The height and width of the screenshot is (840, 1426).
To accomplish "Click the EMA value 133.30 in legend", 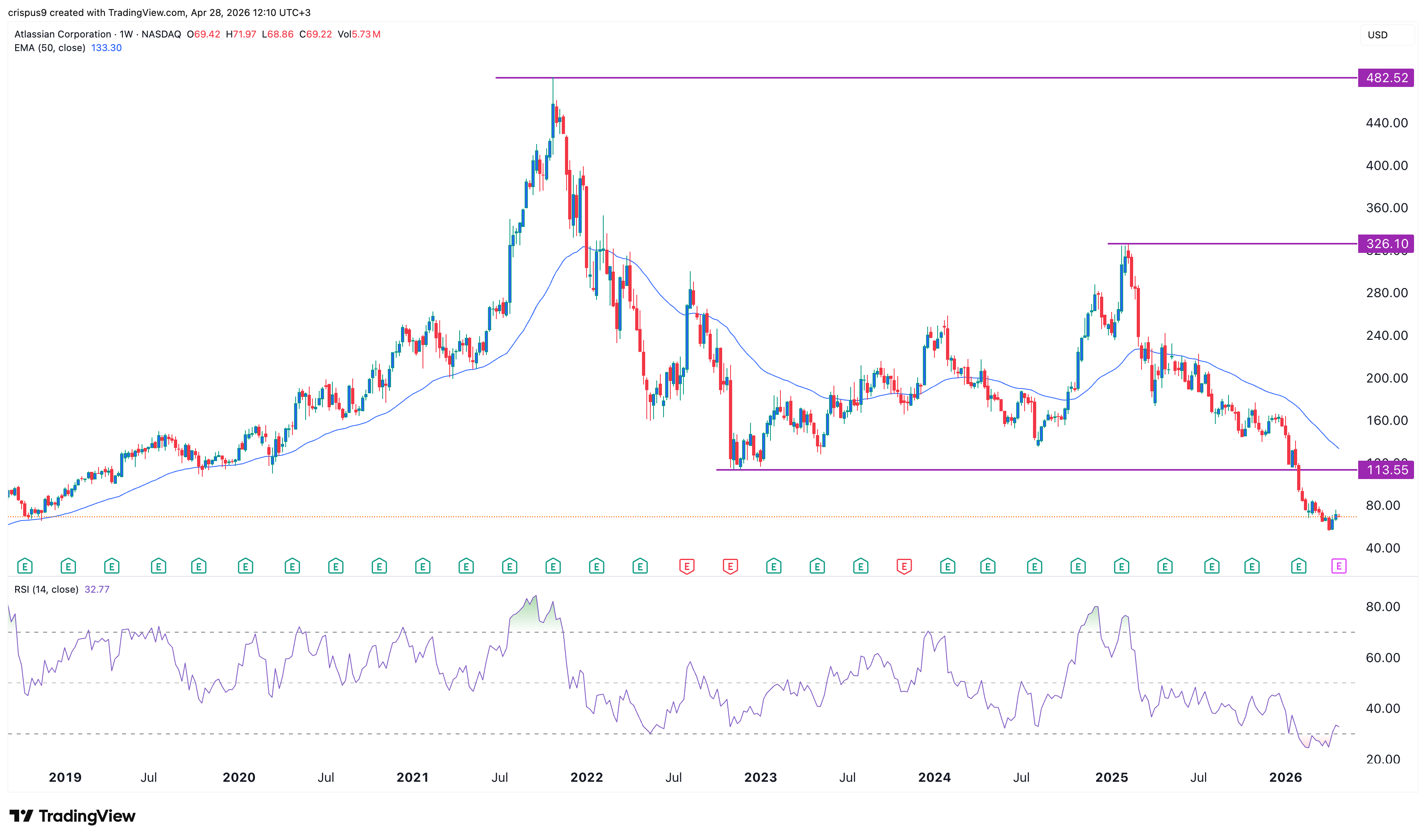I will (x=107, y=48).
